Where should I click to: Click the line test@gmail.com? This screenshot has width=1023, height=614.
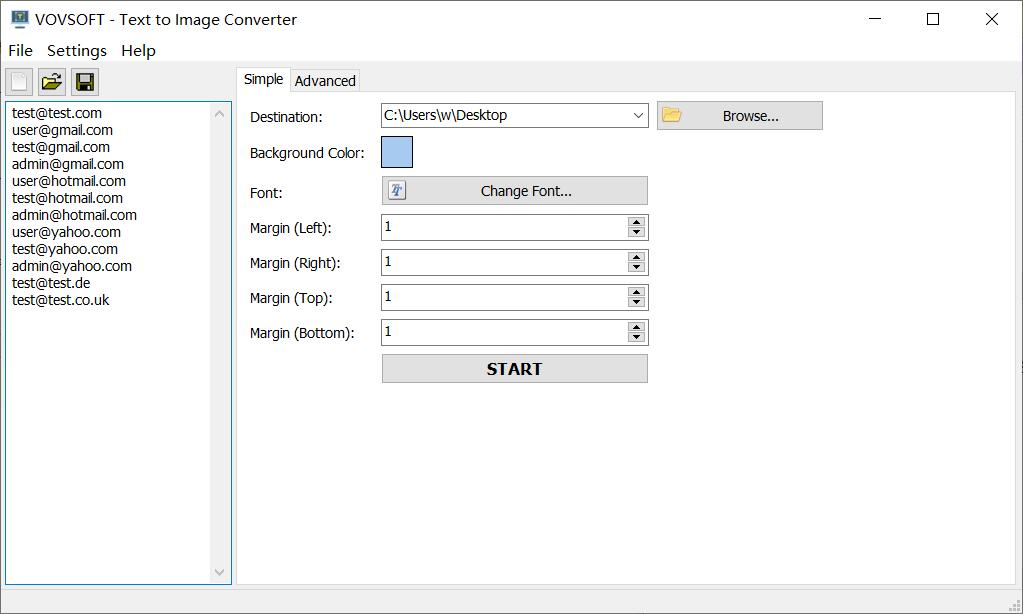pos(61,147)
